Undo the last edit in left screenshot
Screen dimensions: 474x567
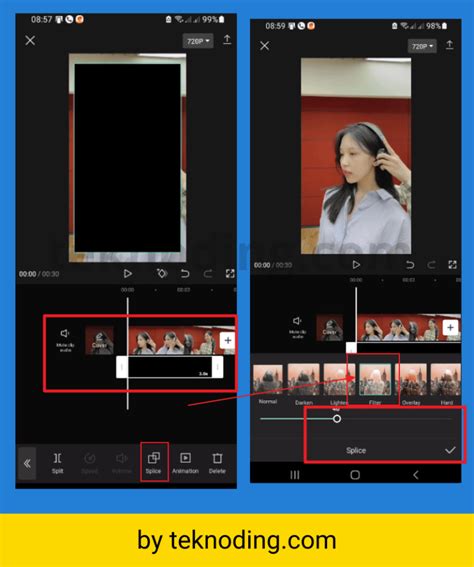click(185, 274)
